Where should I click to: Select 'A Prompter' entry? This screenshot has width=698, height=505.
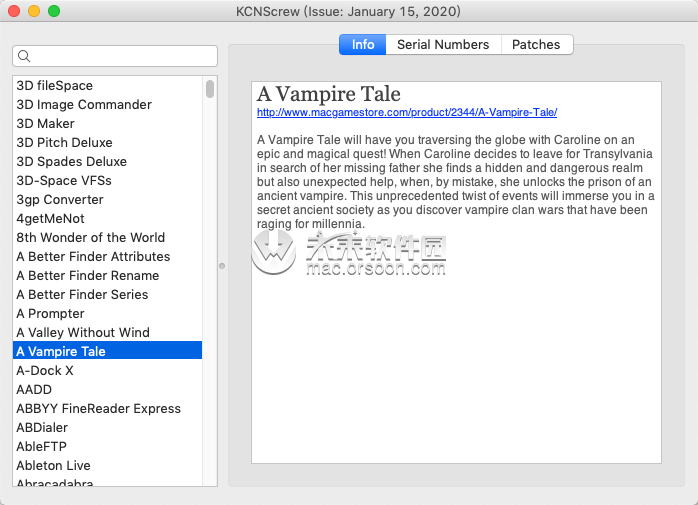pyautogui.click(x=107, y=314)
